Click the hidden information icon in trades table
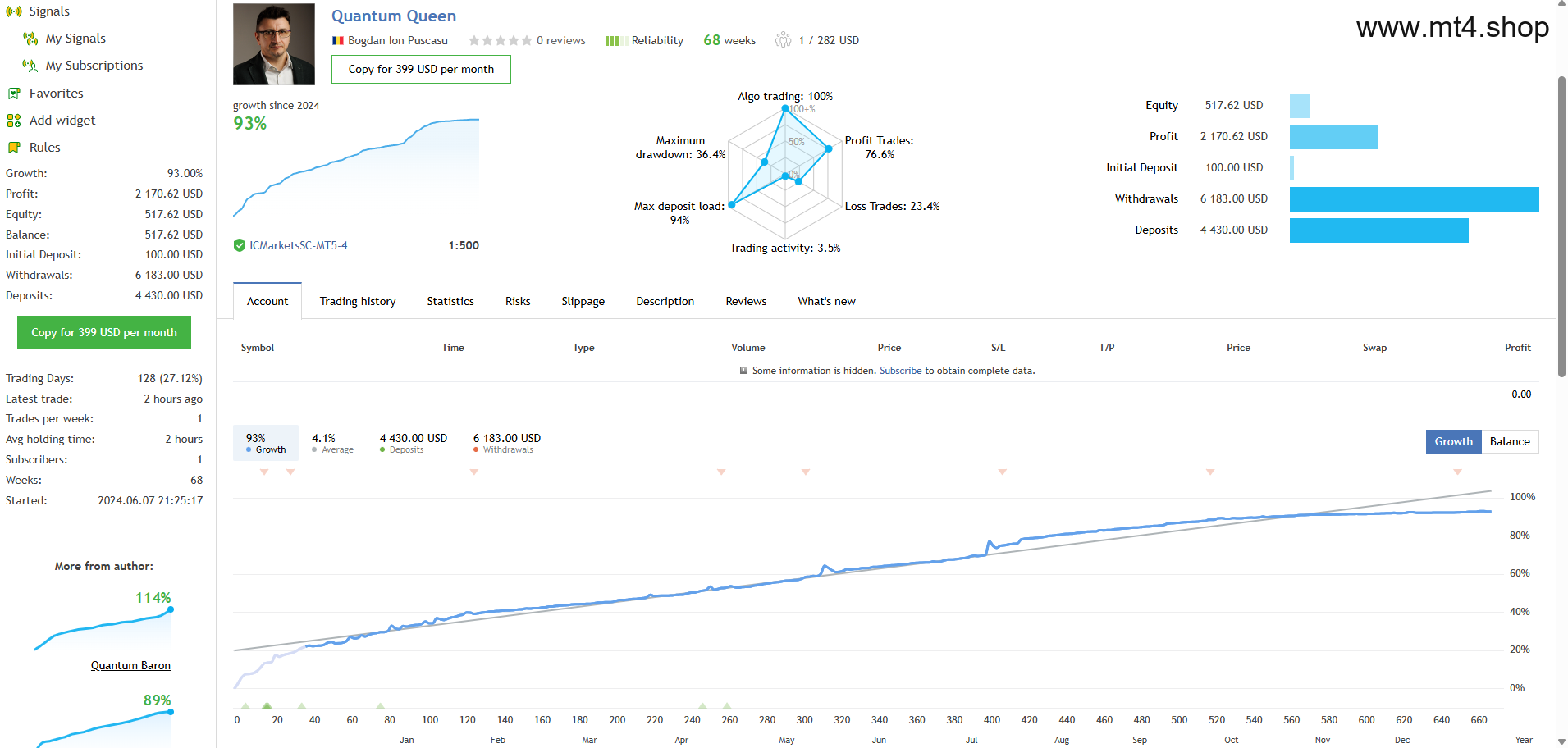Screen dimensions: 1568x748 click(744, 371)
